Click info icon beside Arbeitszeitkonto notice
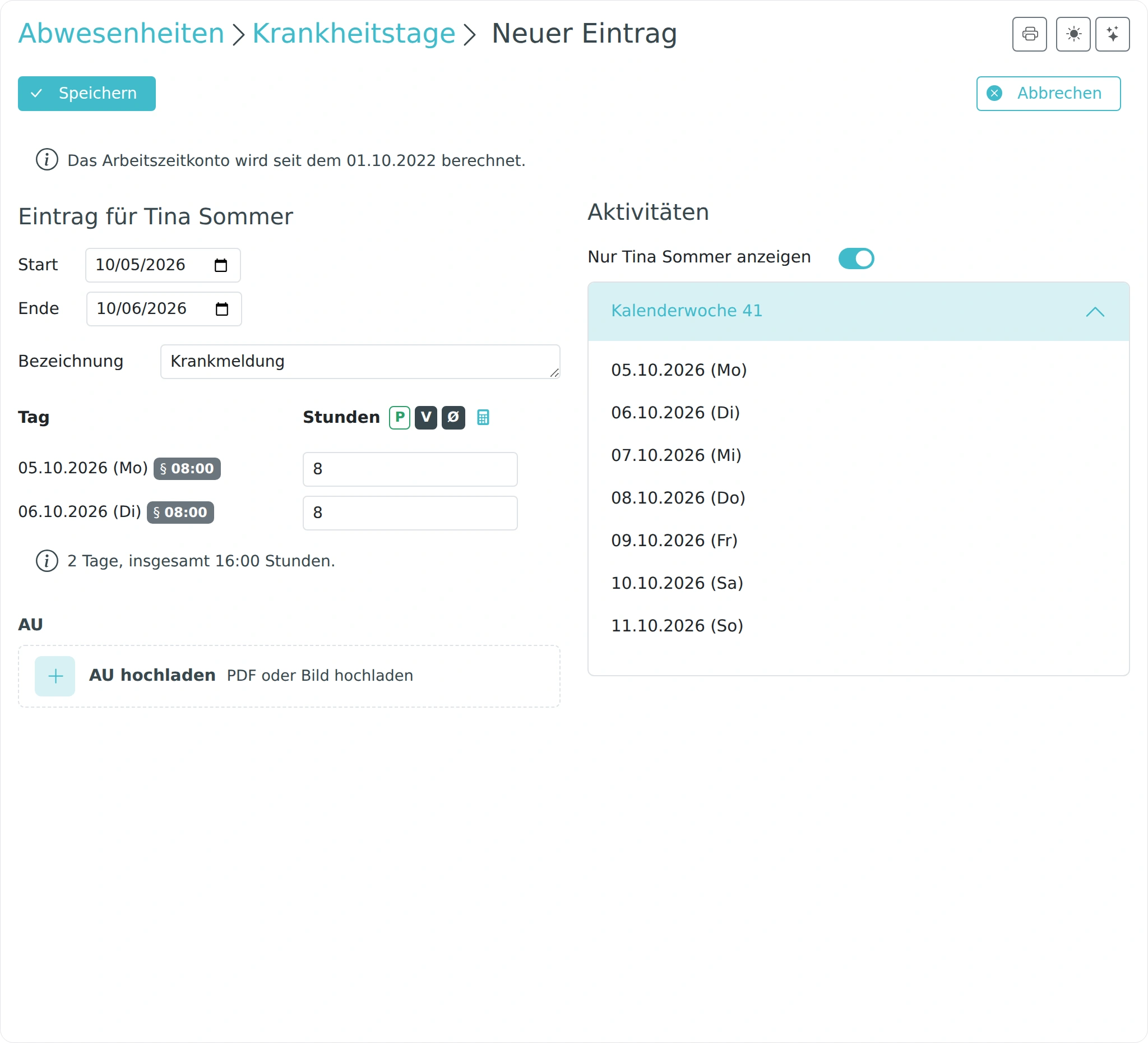This screenshot has width=1148, height=1043. (x=47, y=160)
